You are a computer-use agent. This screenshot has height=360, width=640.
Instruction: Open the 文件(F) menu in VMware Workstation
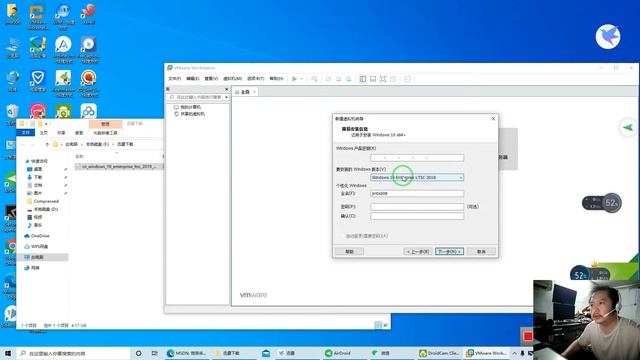174,78
